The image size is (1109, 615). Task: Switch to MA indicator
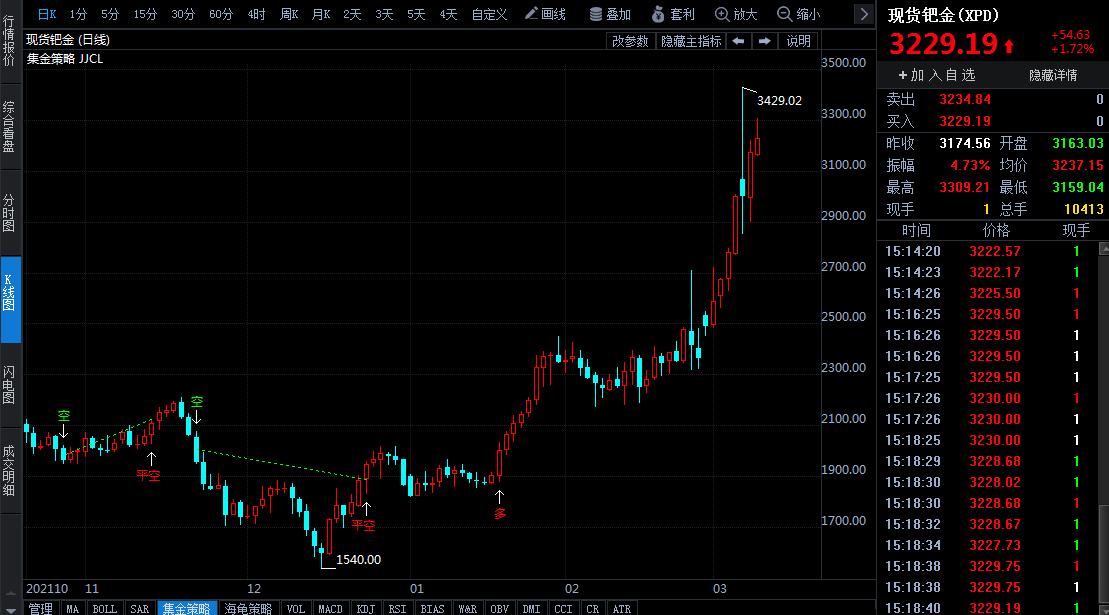[72, 609]
